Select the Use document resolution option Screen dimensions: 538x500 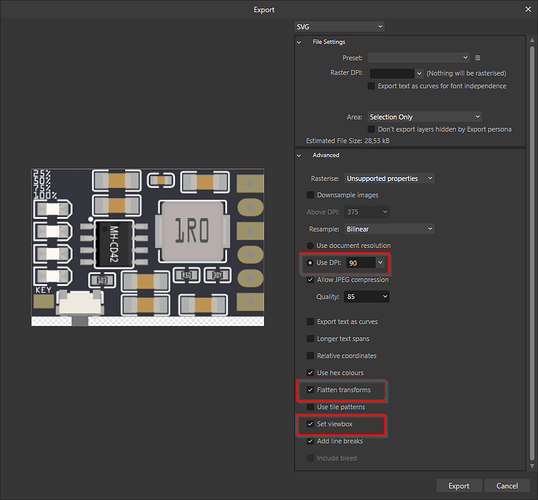click(310, 246)
